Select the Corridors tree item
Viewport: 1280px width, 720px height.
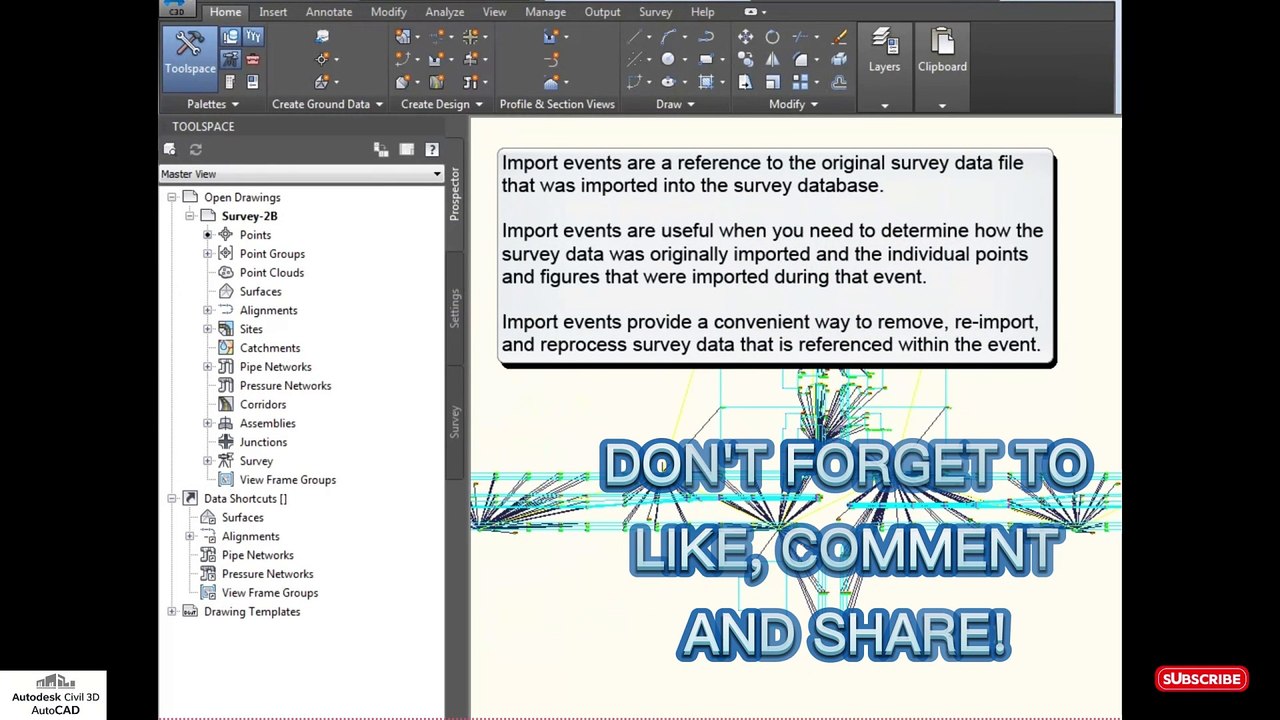click(x=262, y=405)
